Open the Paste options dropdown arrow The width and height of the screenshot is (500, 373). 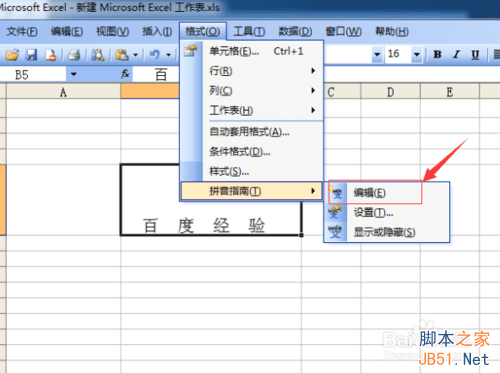point(135,55)
